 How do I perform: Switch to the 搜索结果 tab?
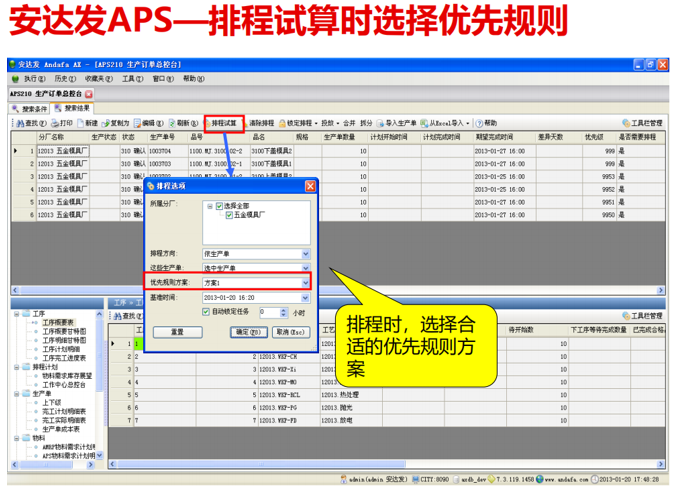(x=72, y=108)
